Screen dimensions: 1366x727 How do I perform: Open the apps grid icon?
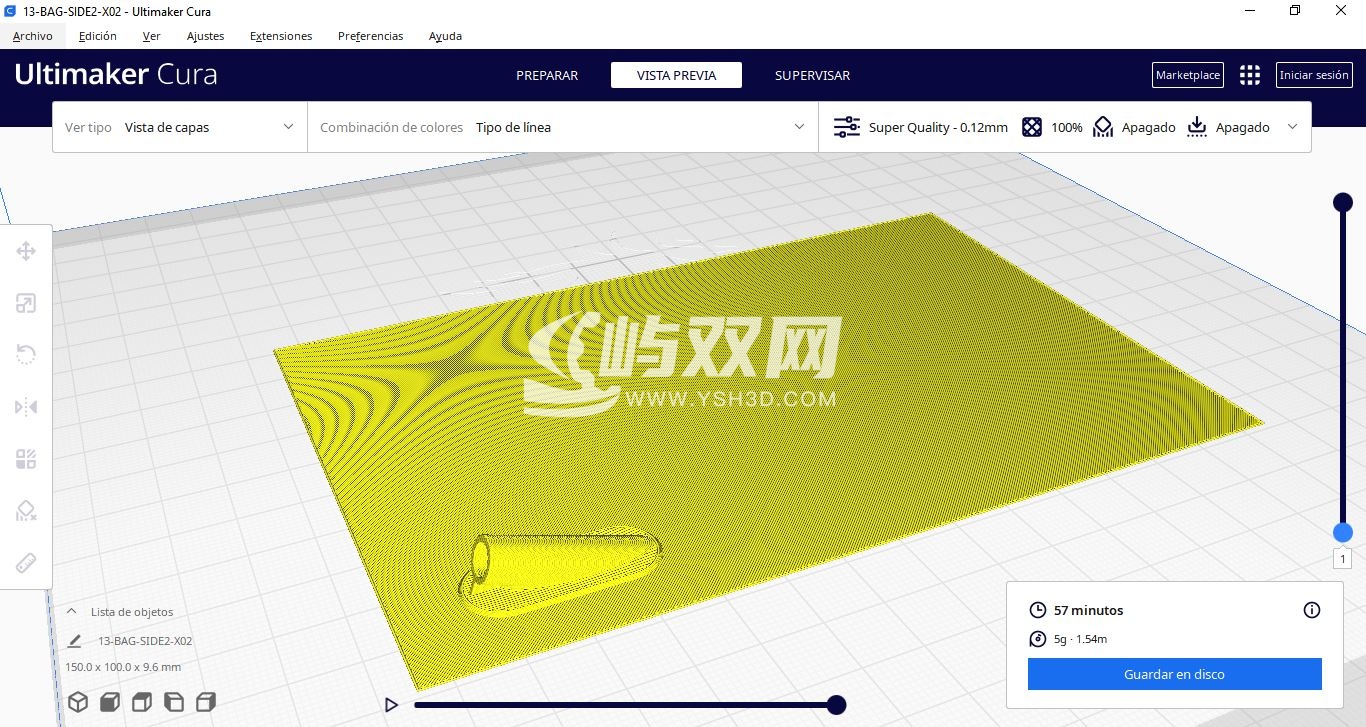(x=1250, y=75)
